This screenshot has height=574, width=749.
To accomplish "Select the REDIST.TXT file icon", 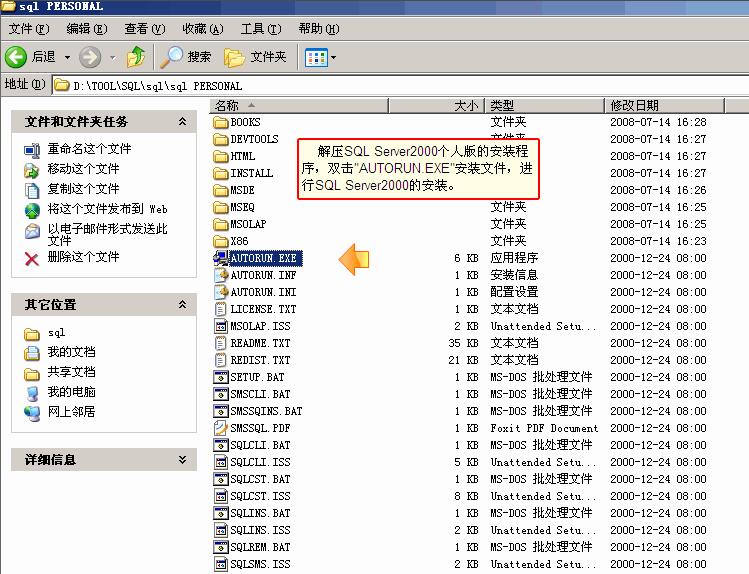I will tap(221, 361).
